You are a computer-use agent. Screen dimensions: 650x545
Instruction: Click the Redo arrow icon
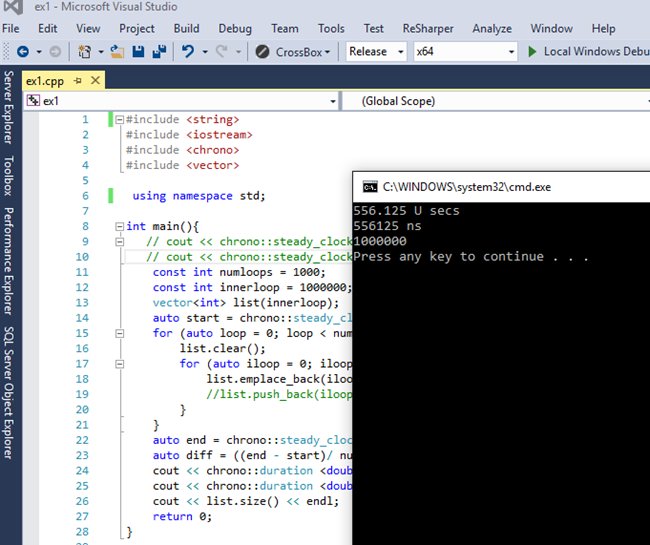pyautogui.click(x=222, y=51)
